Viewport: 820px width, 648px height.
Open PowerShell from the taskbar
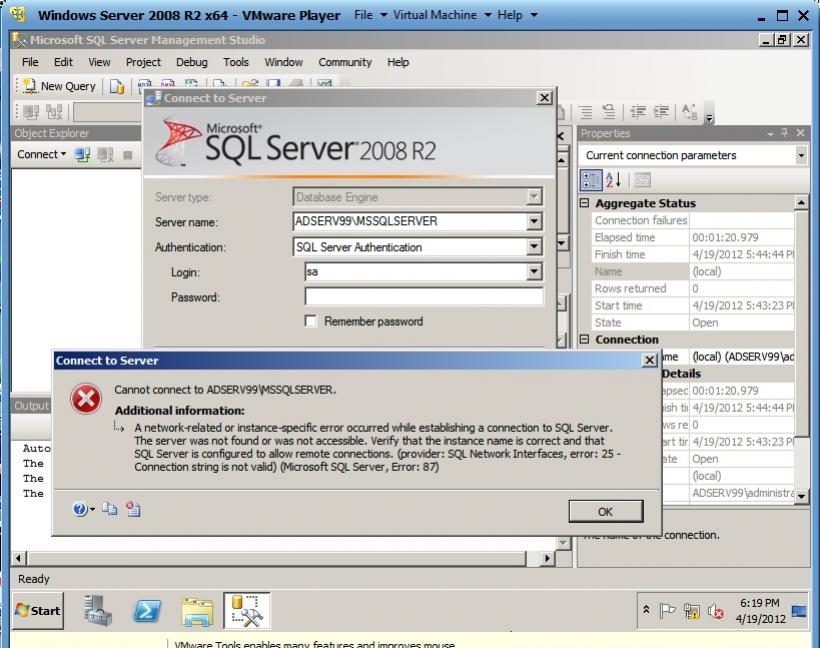pyautogui.click(x=147, y=611)
